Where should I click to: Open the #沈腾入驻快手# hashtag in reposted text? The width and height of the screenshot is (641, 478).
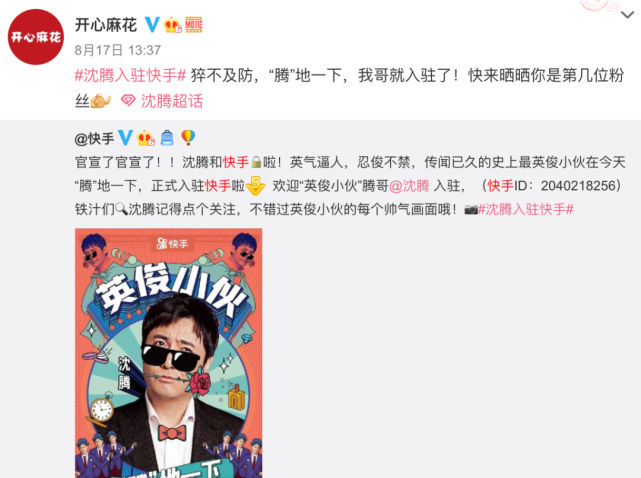coord(526,209)
